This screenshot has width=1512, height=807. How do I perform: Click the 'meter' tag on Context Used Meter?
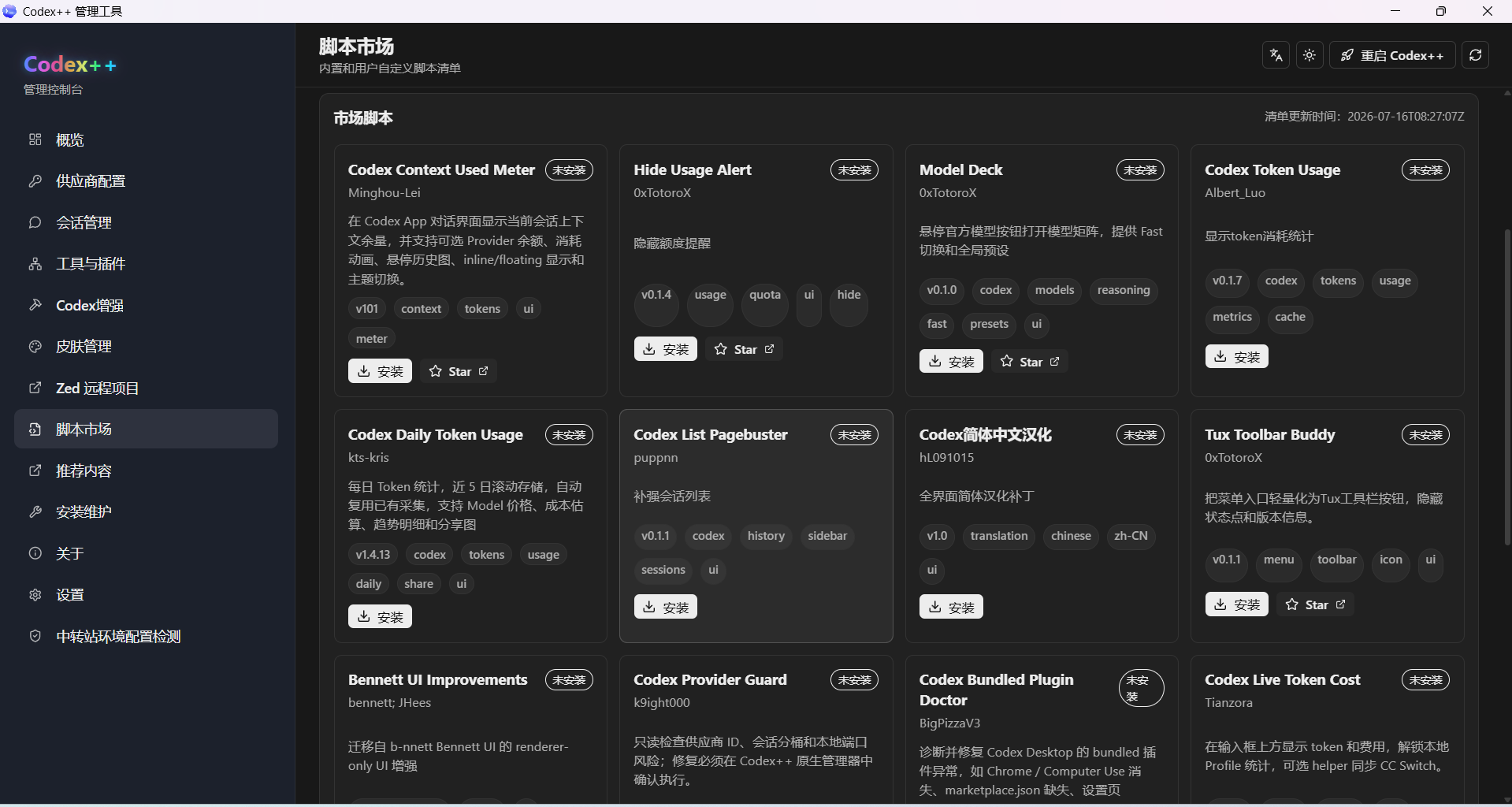[x=371, y=339]
